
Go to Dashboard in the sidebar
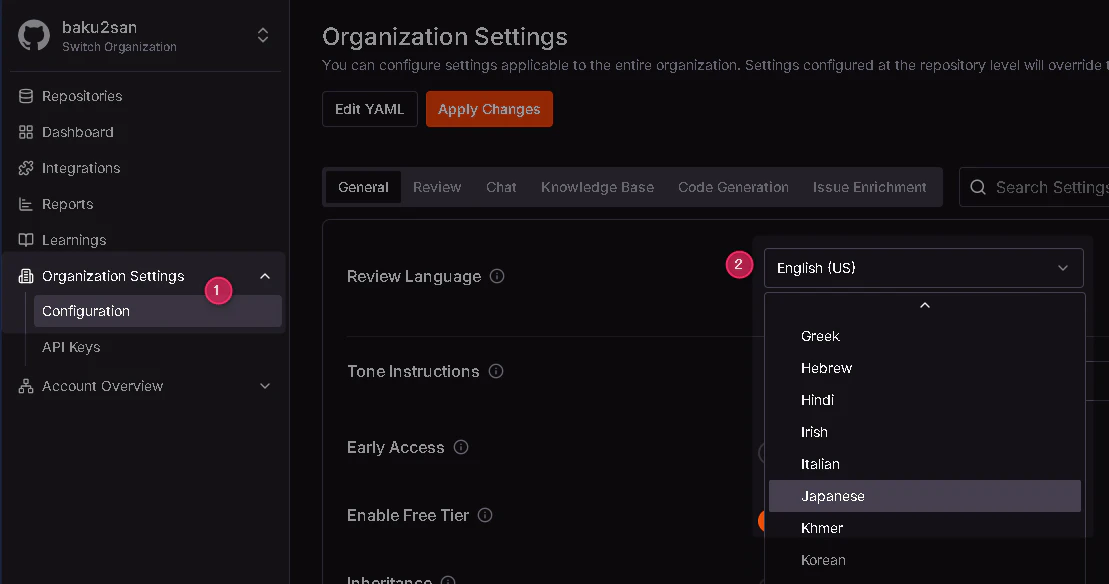[x=78, y=132]
